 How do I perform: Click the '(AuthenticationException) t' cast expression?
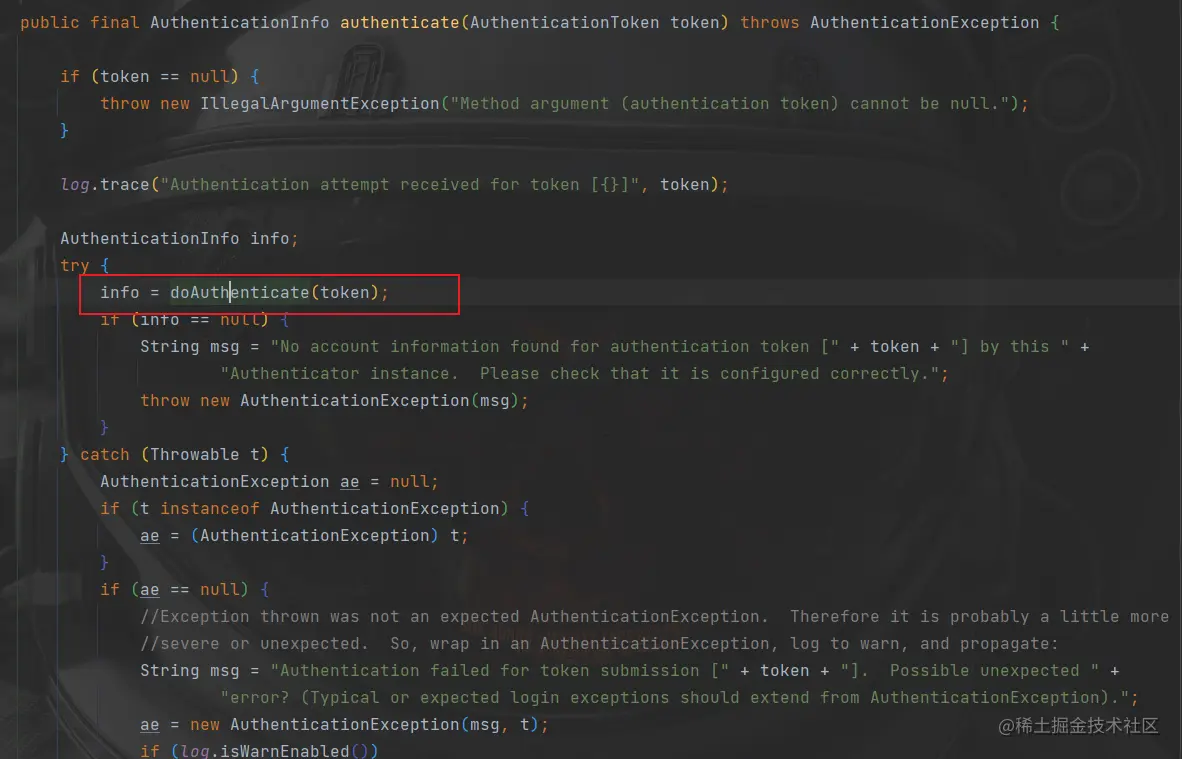click(325, 536)
